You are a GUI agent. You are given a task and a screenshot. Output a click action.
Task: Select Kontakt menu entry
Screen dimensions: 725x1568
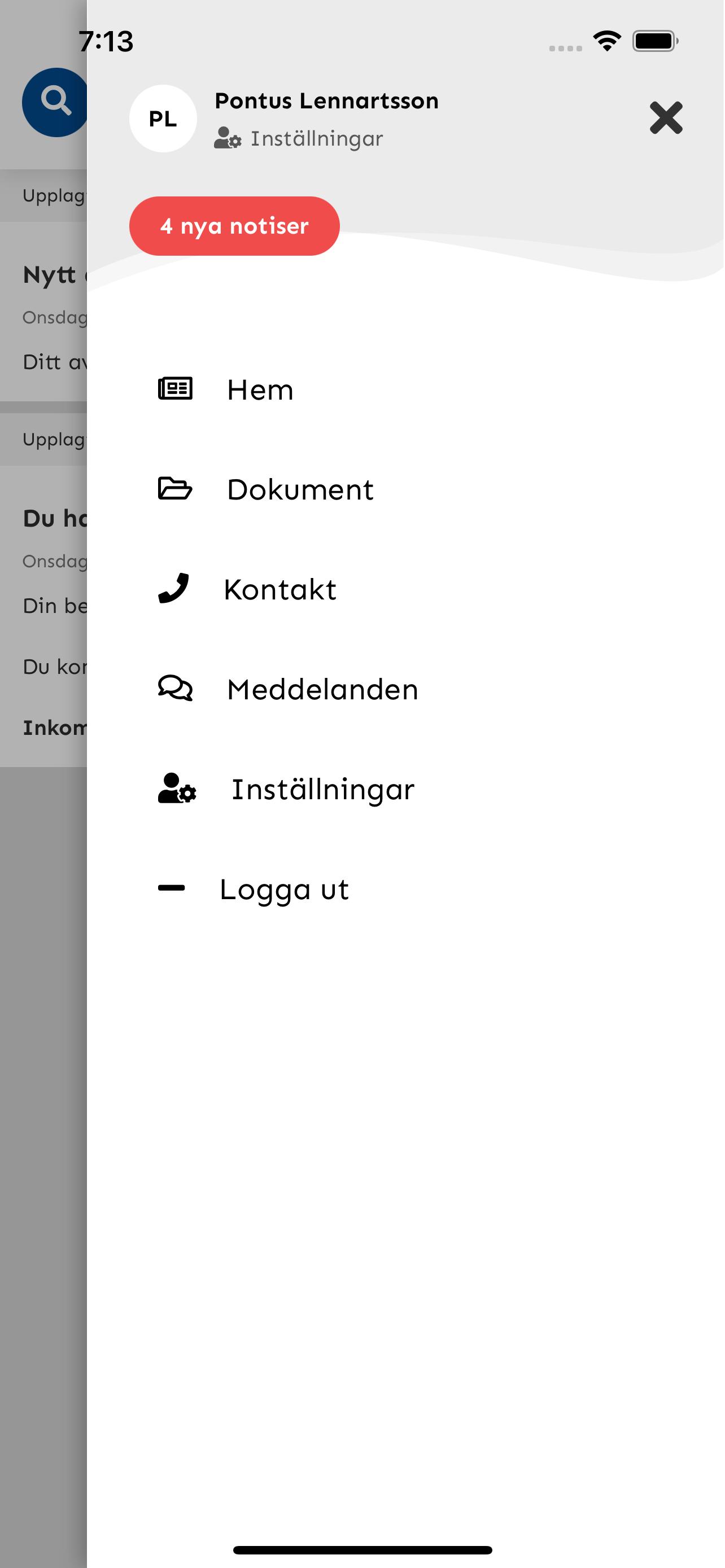coord(280,589)
